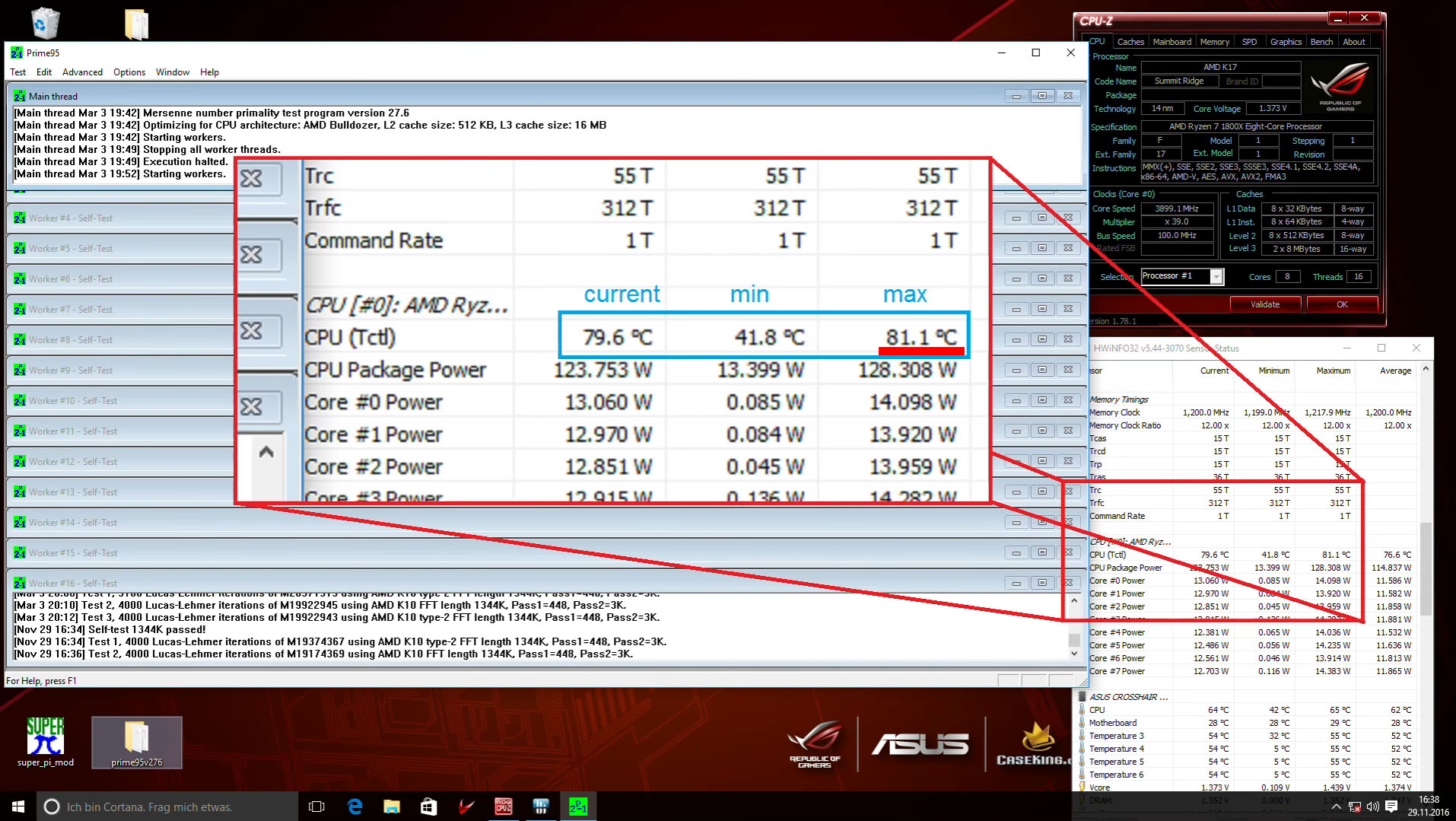This screenshot has height=821, width=1456.
Task: Open the Test menu in Prime95
Action: coord(18,72)
